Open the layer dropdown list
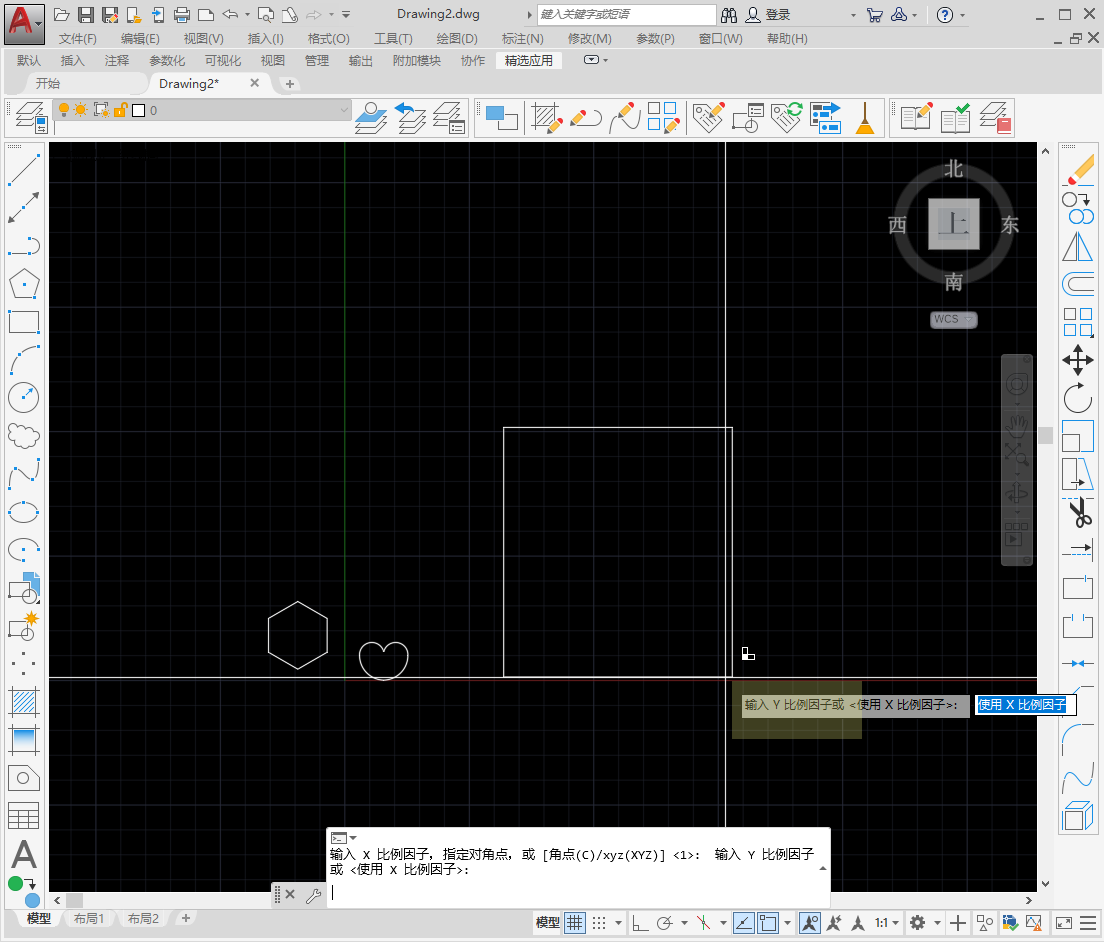Image resolution: width=1104 pixels, height=942 pixels. coord(345,110)
